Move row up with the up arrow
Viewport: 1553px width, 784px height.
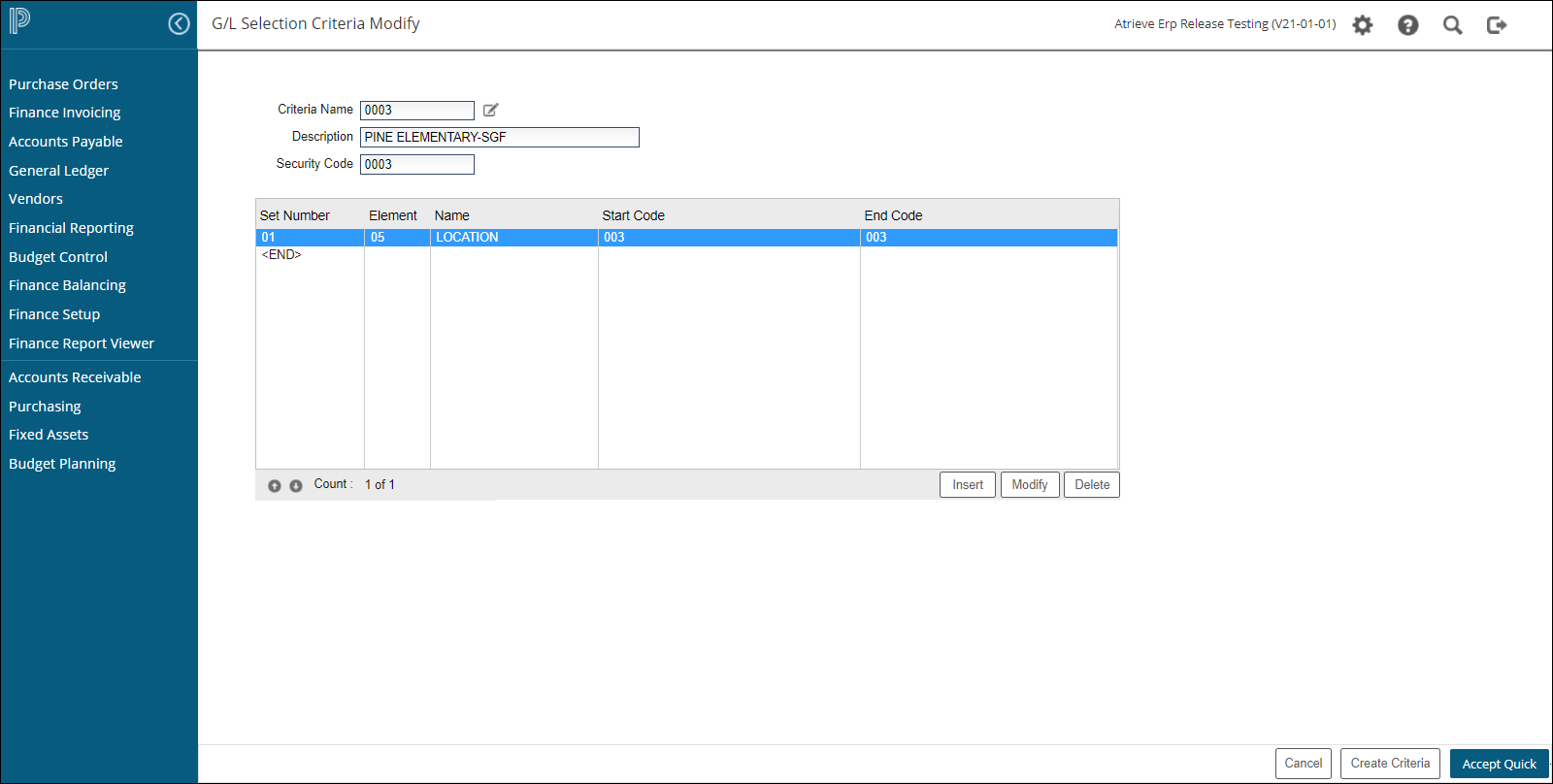click(x=275, y=485)
